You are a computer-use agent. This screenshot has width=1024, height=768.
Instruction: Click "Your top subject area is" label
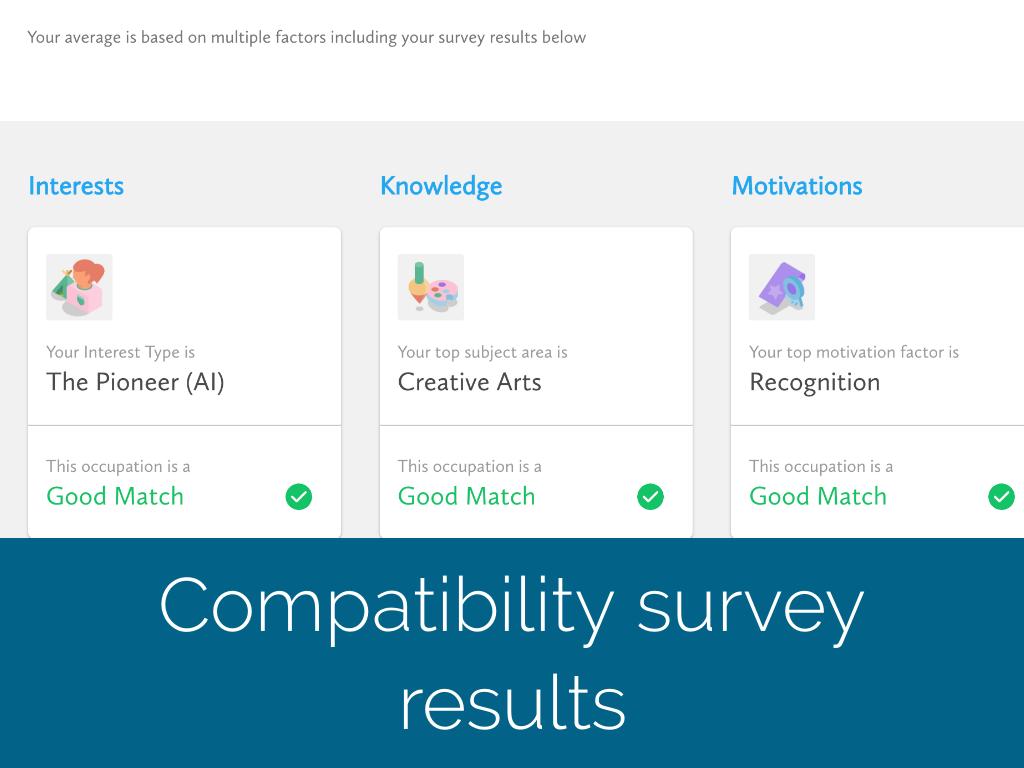[x=482, y=352]
